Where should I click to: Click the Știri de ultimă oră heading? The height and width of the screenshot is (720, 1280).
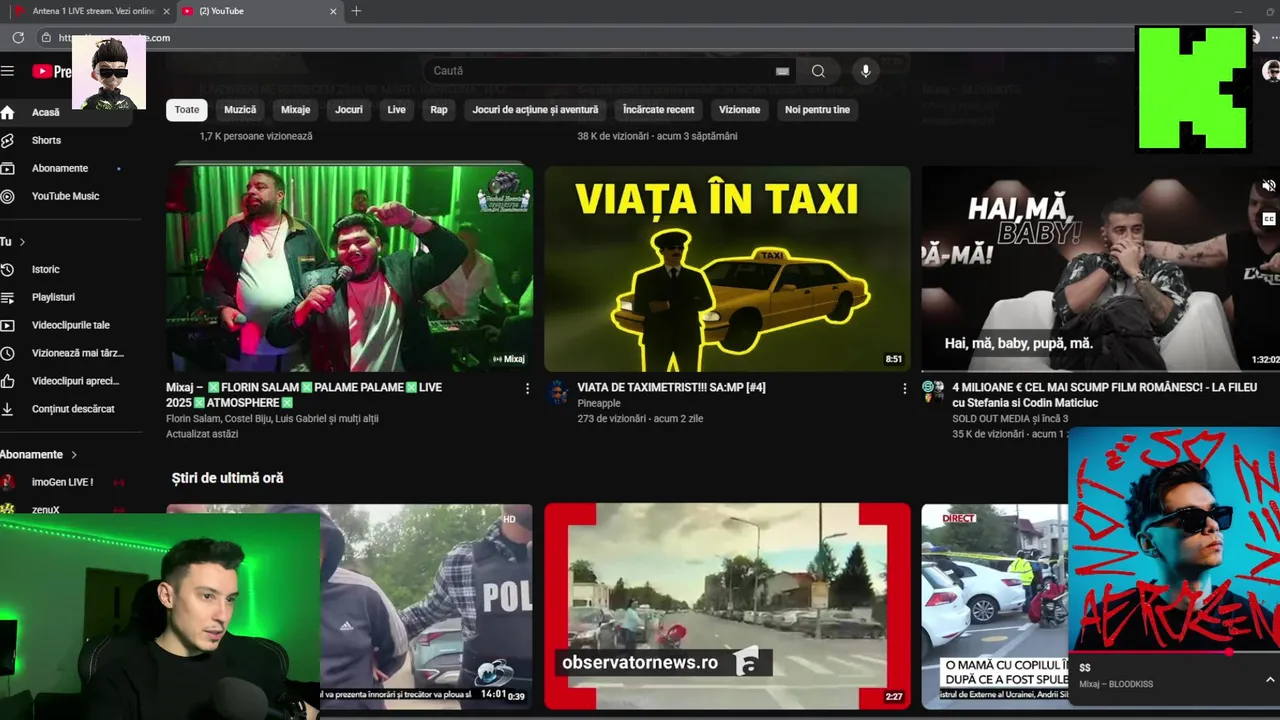[227, 478]
